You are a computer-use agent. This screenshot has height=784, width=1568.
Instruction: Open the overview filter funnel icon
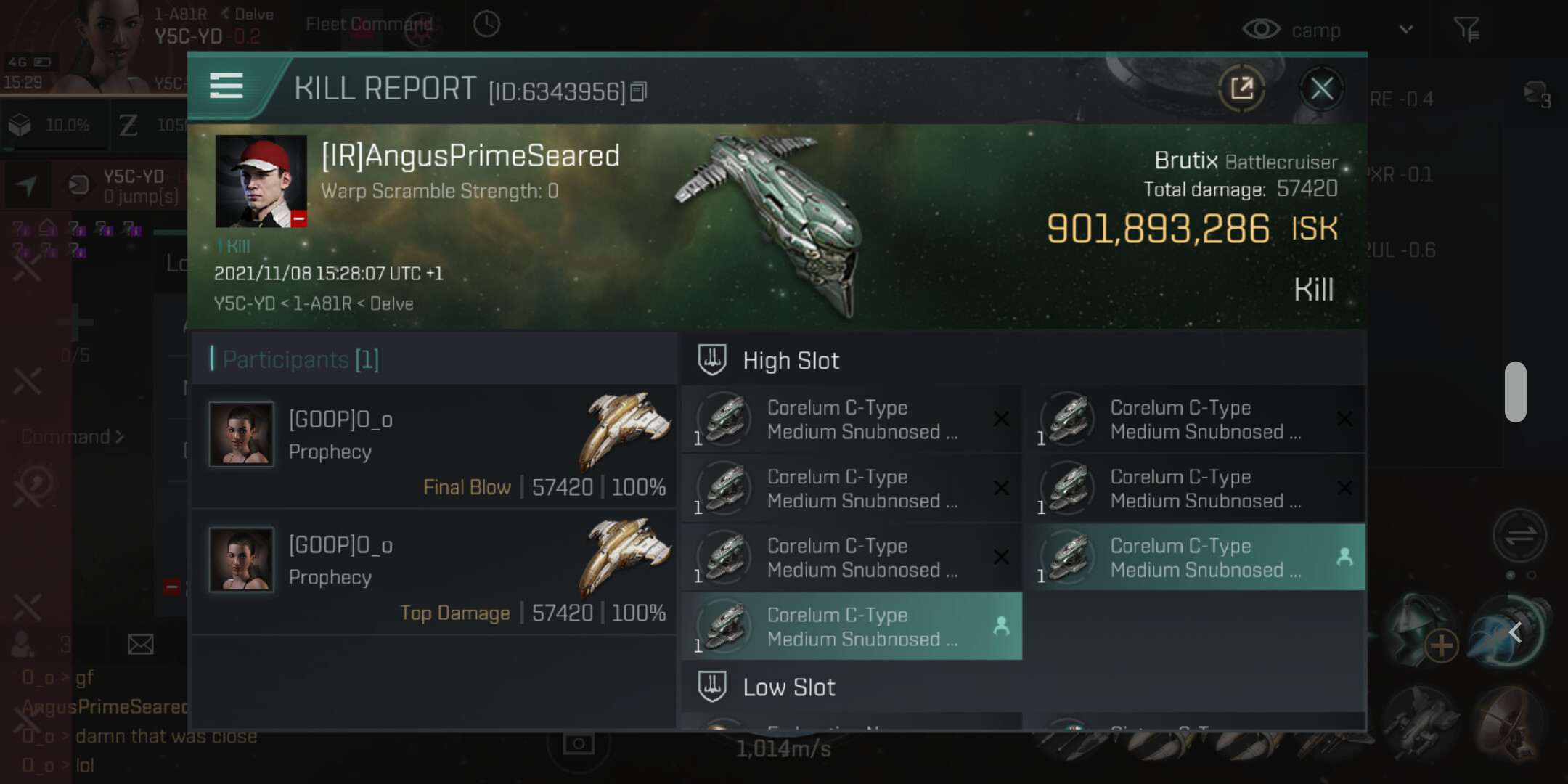pos(1466,30)
